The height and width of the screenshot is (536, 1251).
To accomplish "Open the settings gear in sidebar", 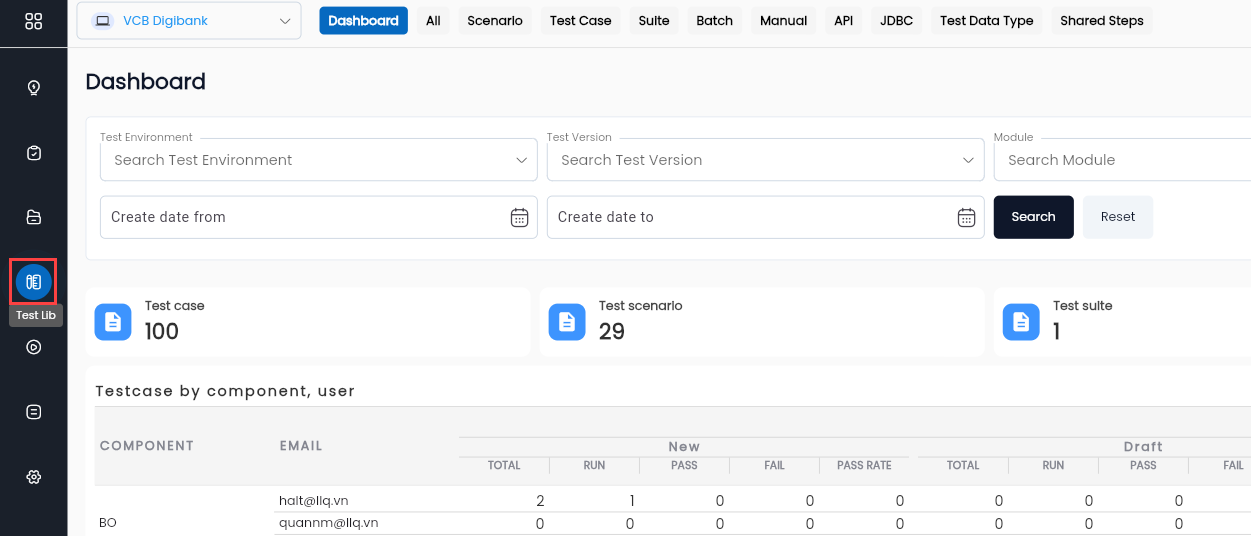I will point(33,477).
